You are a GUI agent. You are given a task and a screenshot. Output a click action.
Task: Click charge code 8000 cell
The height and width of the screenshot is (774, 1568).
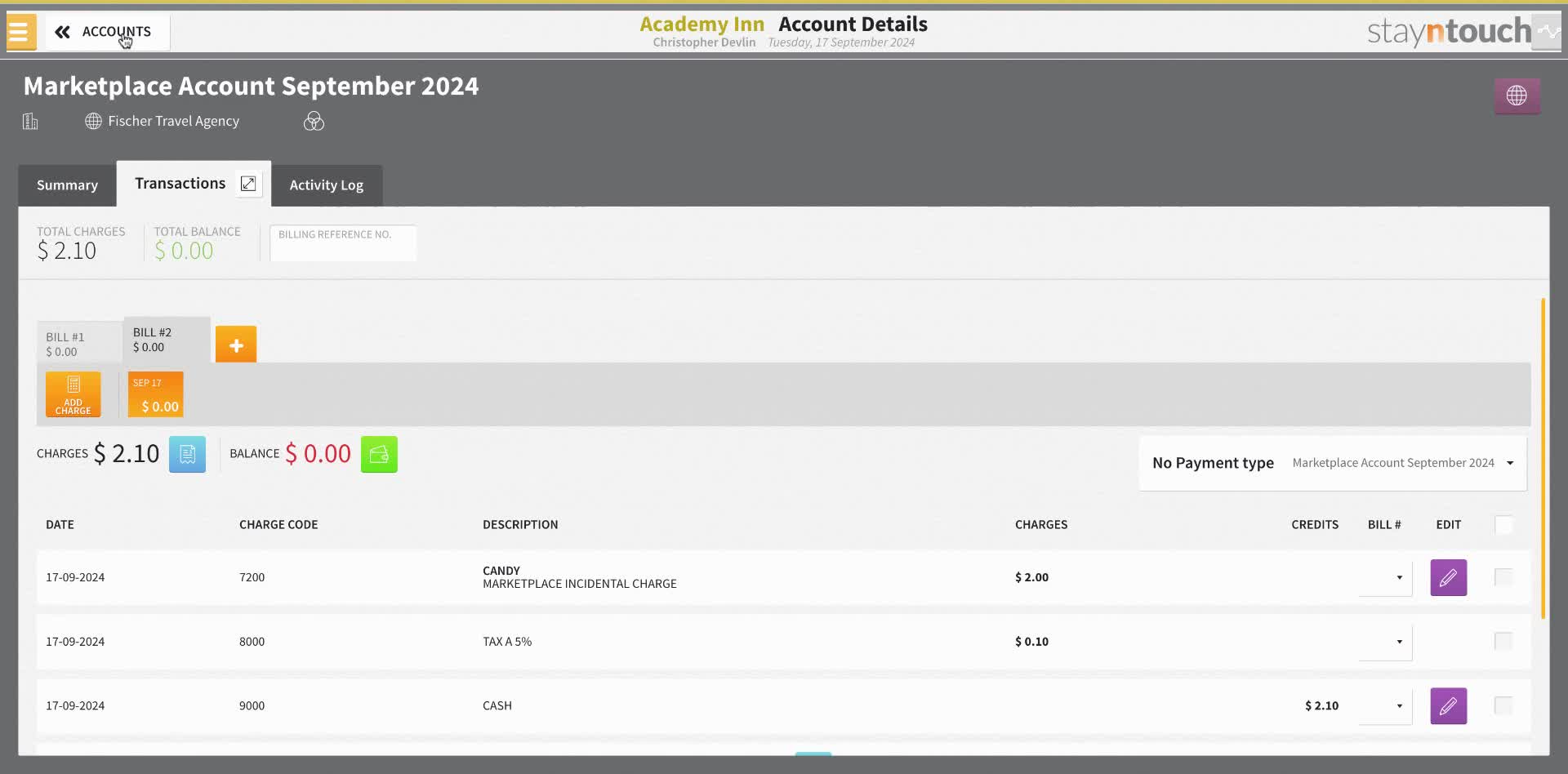click(x=252, y=642)
